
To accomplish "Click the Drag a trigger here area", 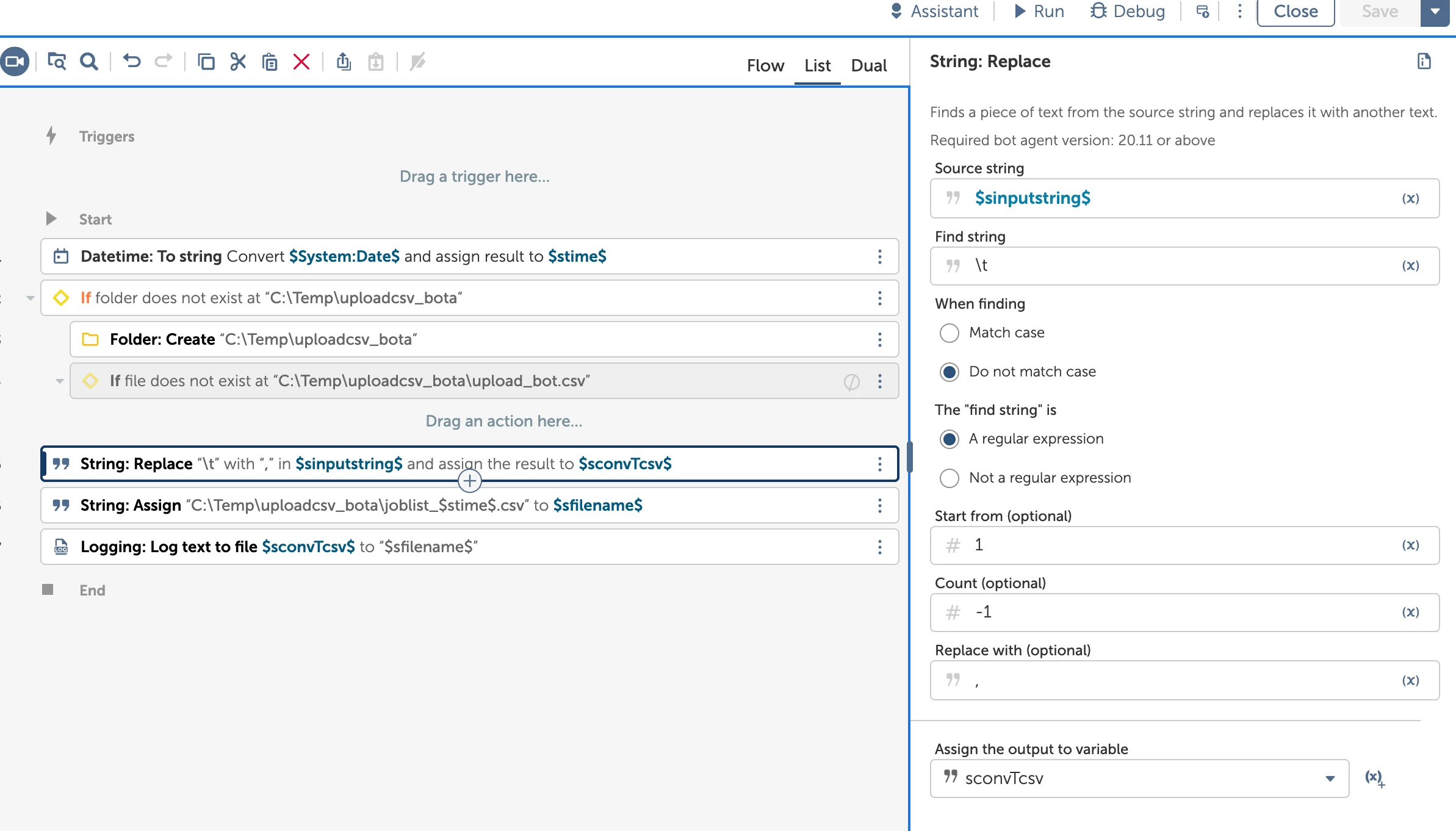I will [474, 177].
